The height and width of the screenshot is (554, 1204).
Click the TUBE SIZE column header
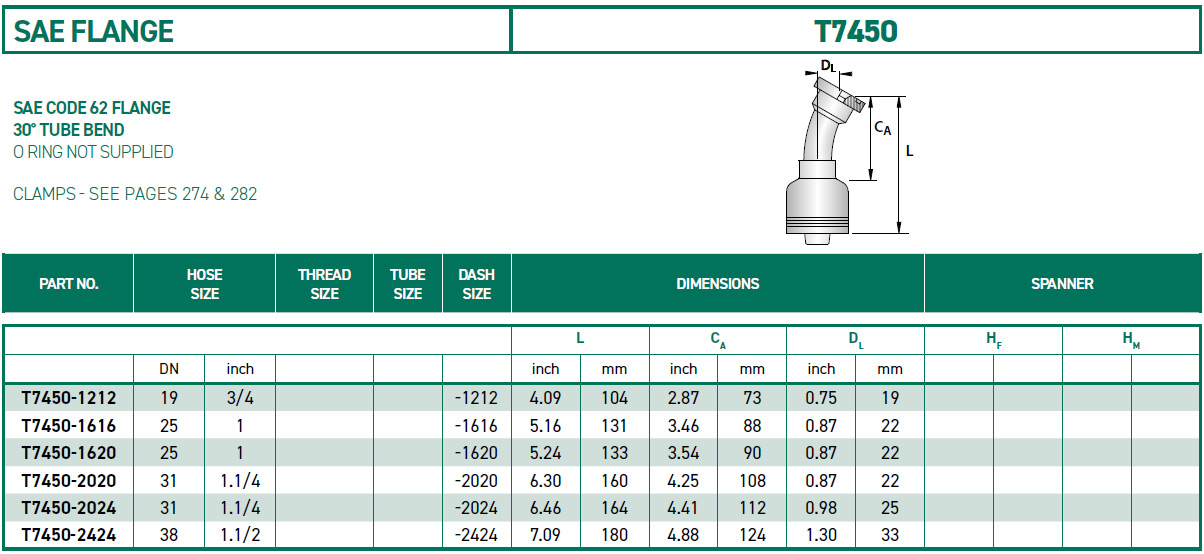pyautogui.click(x=408, y=284)
